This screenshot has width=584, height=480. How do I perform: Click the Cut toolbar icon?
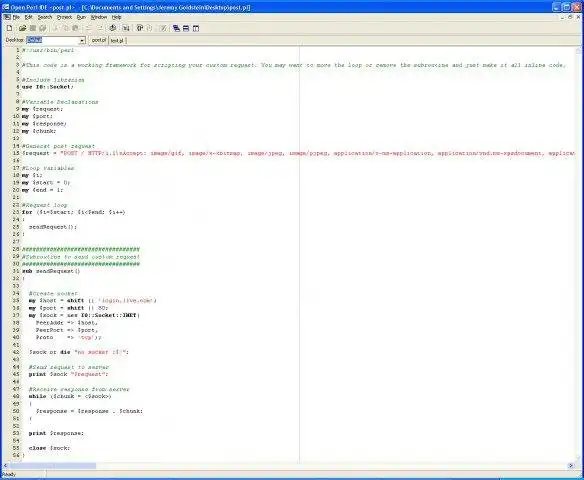tap(55, 28)
